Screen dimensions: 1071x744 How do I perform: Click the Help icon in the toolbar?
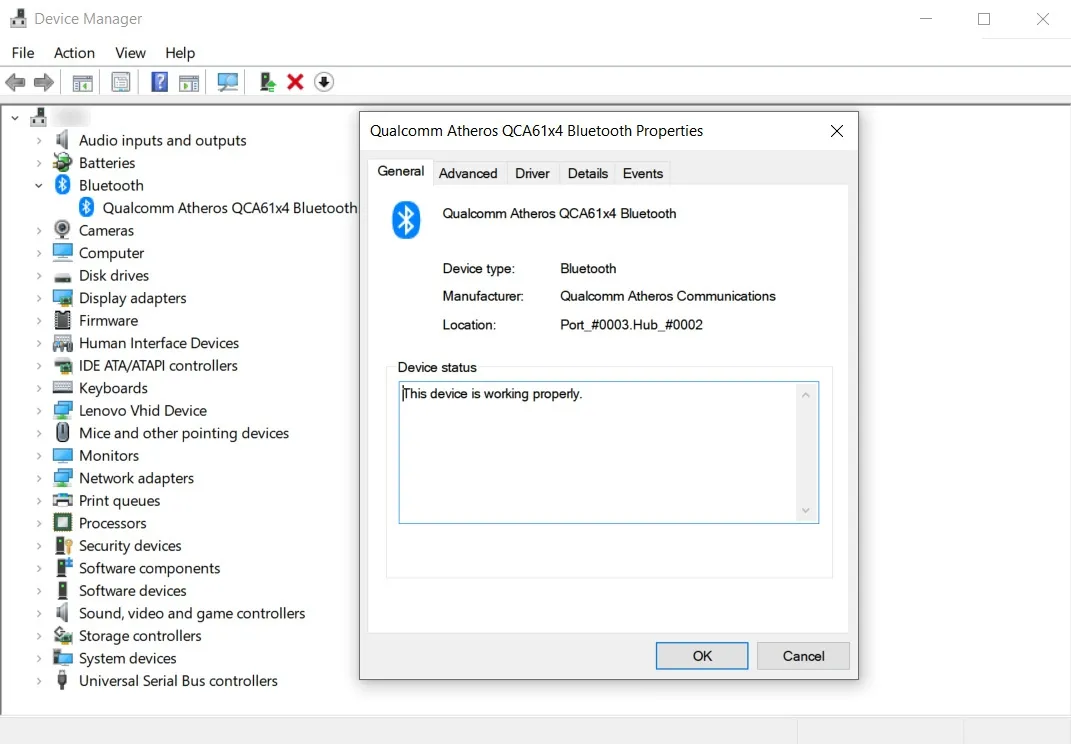coord(159,82)
